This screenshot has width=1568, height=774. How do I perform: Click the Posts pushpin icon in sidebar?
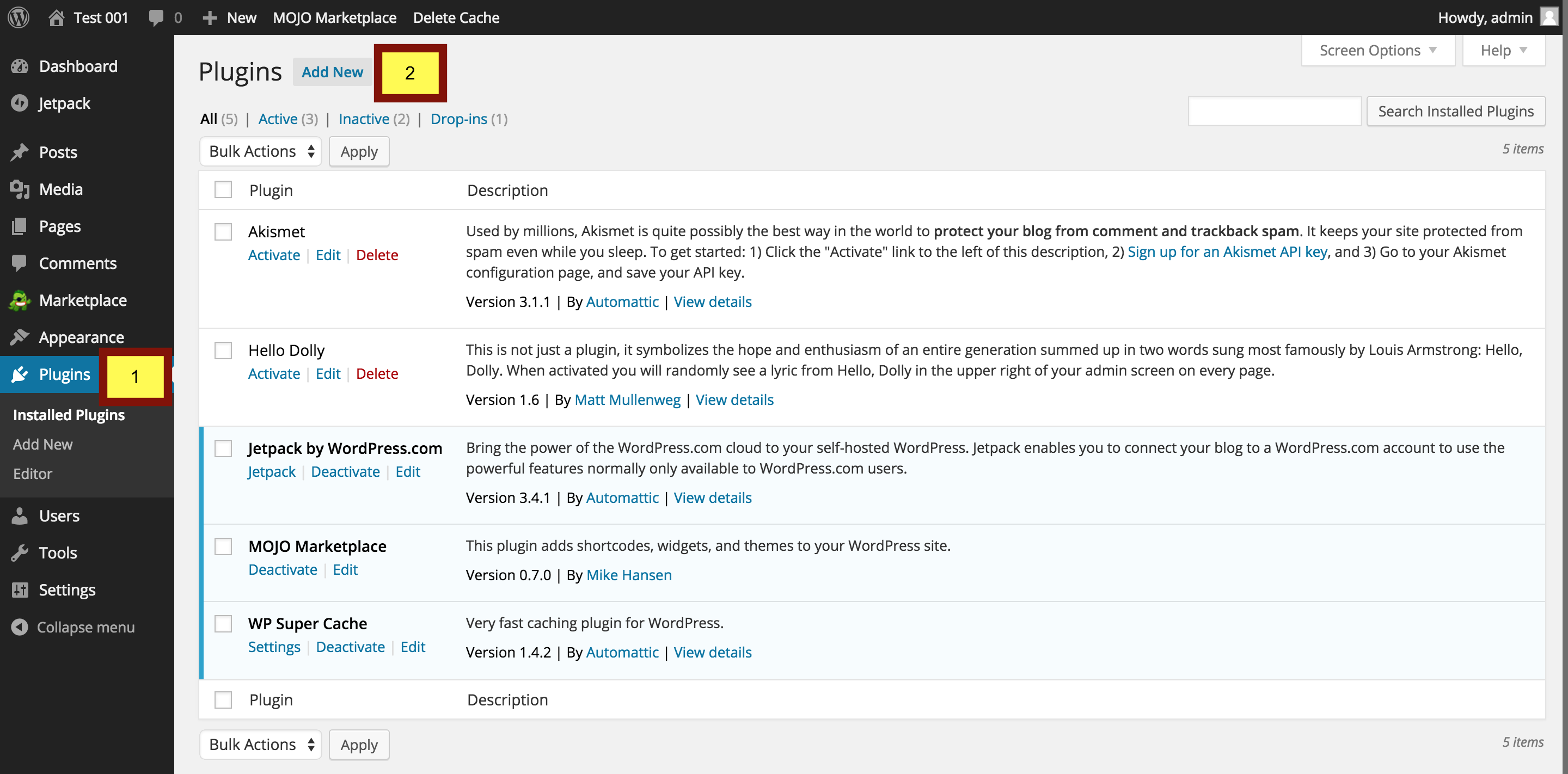[x=20, y=152]
